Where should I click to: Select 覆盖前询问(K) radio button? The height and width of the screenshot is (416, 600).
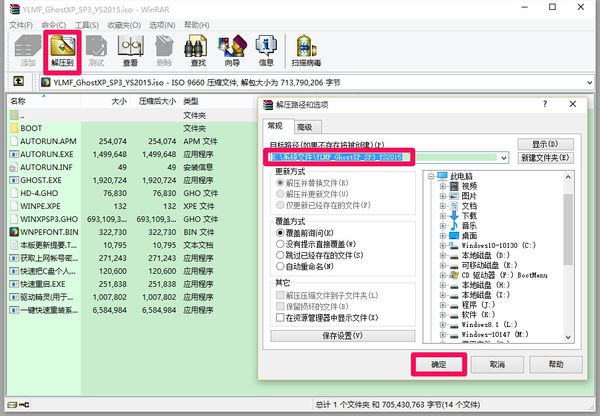point(280,233)
